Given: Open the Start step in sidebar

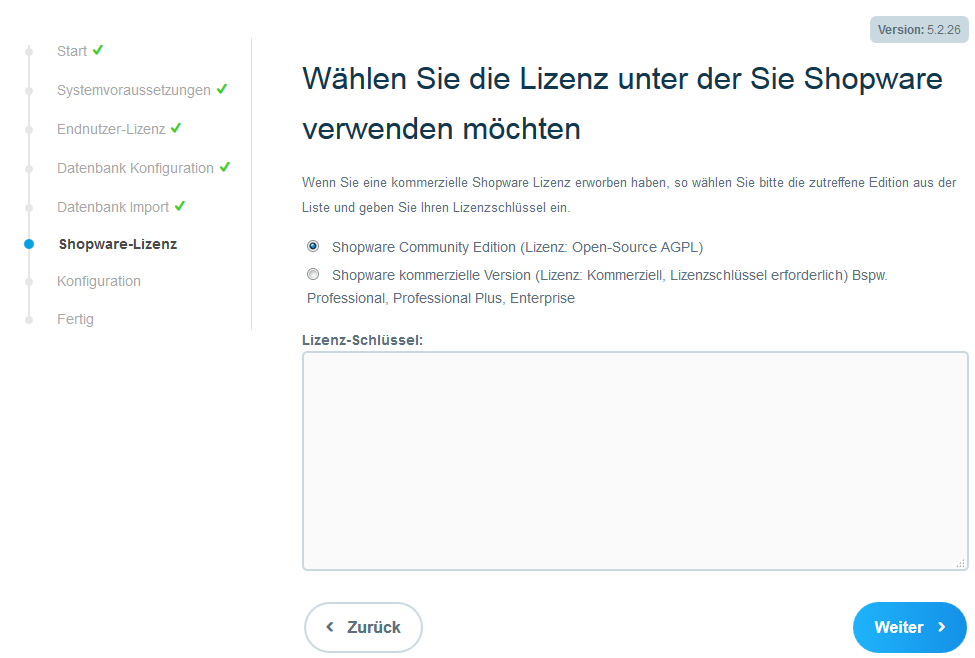Looking at the screenshot, I should pyautogui.click(x=72, y=51).
